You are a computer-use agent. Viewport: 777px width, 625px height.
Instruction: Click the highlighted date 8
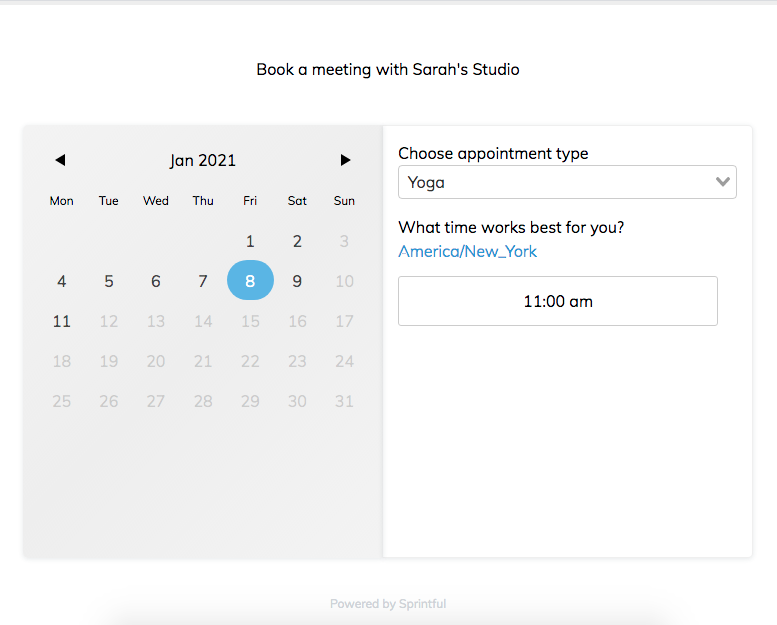click(250, 281)
